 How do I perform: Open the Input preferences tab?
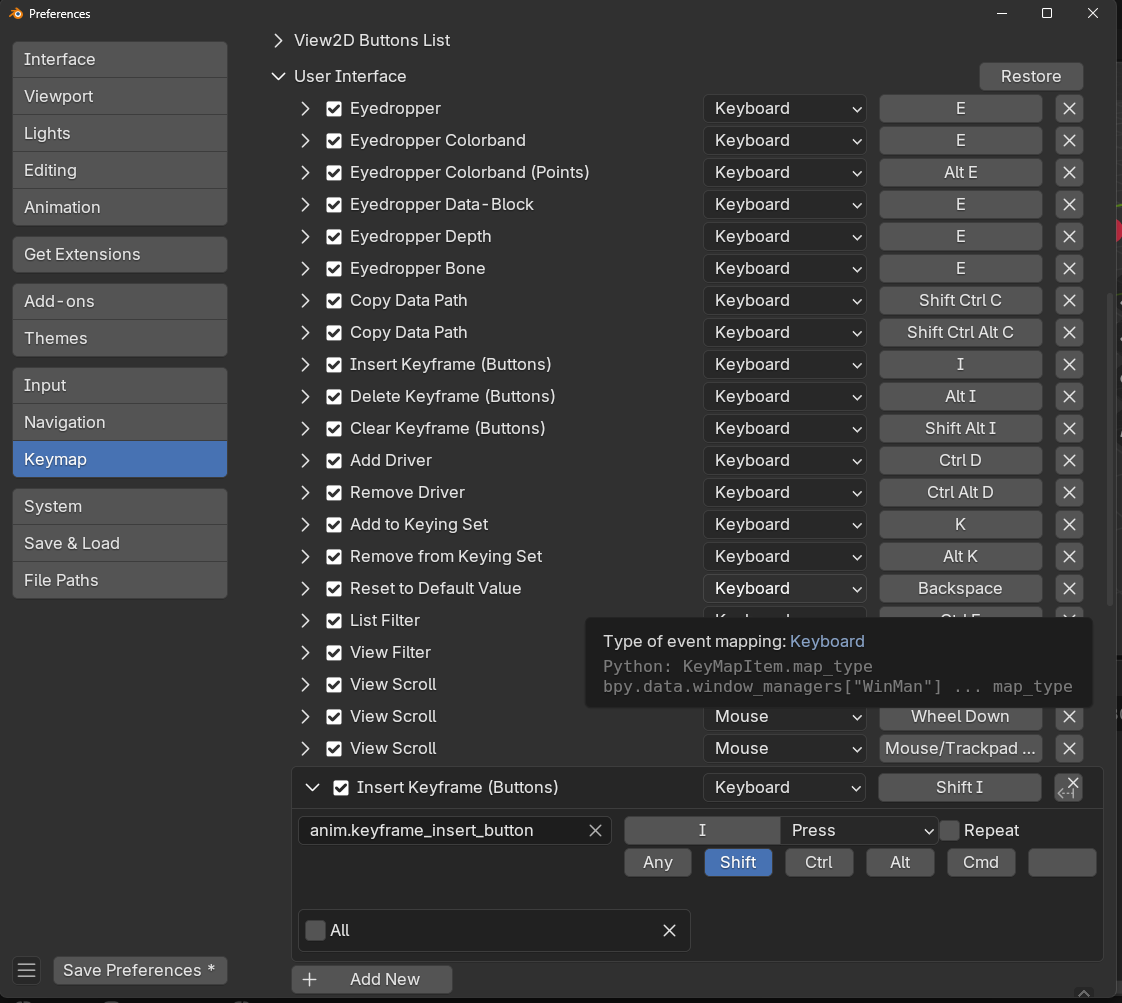pos(120,386)
